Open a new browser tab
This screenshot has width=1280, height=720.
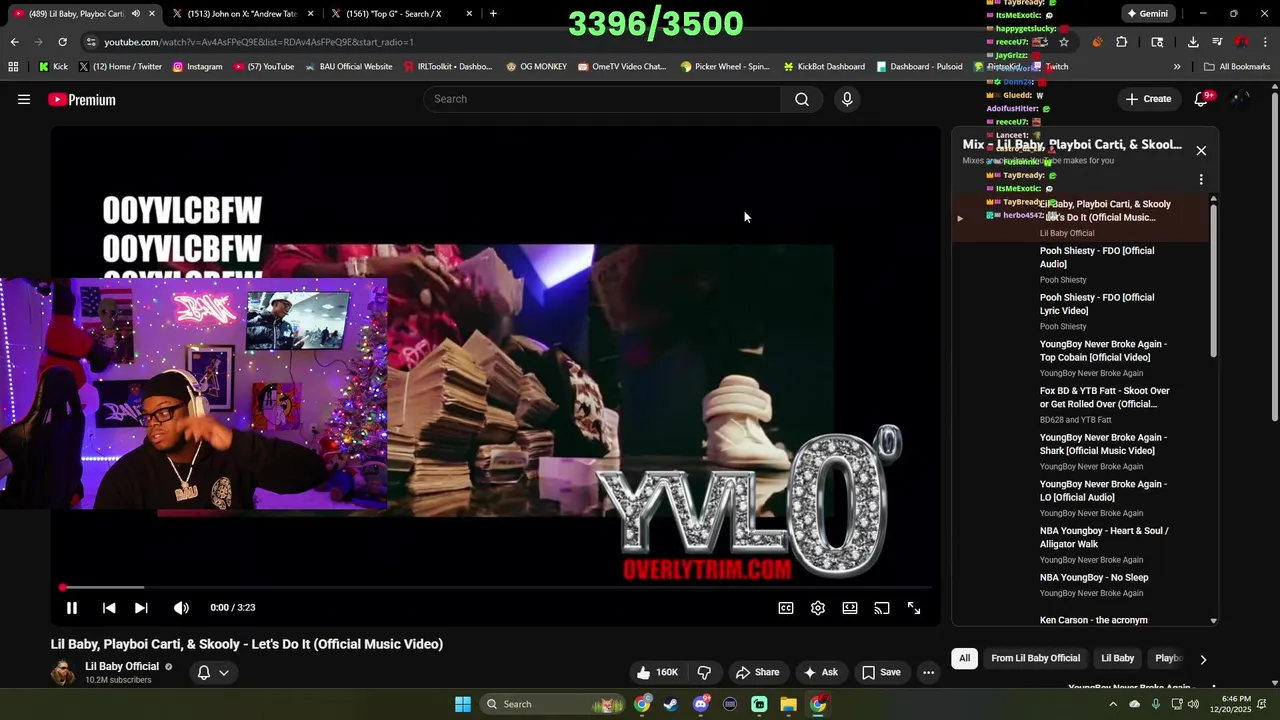coord(493,14)
